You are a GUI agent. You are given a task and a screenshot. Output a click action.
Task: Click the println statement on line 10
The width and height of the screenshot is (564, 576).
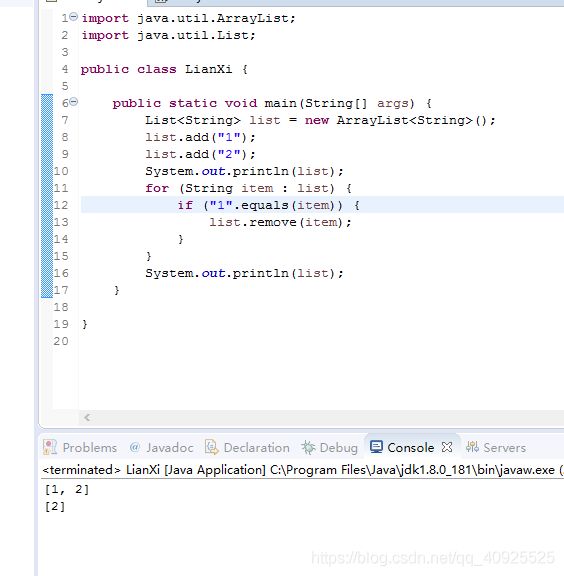tap(244, 171)
